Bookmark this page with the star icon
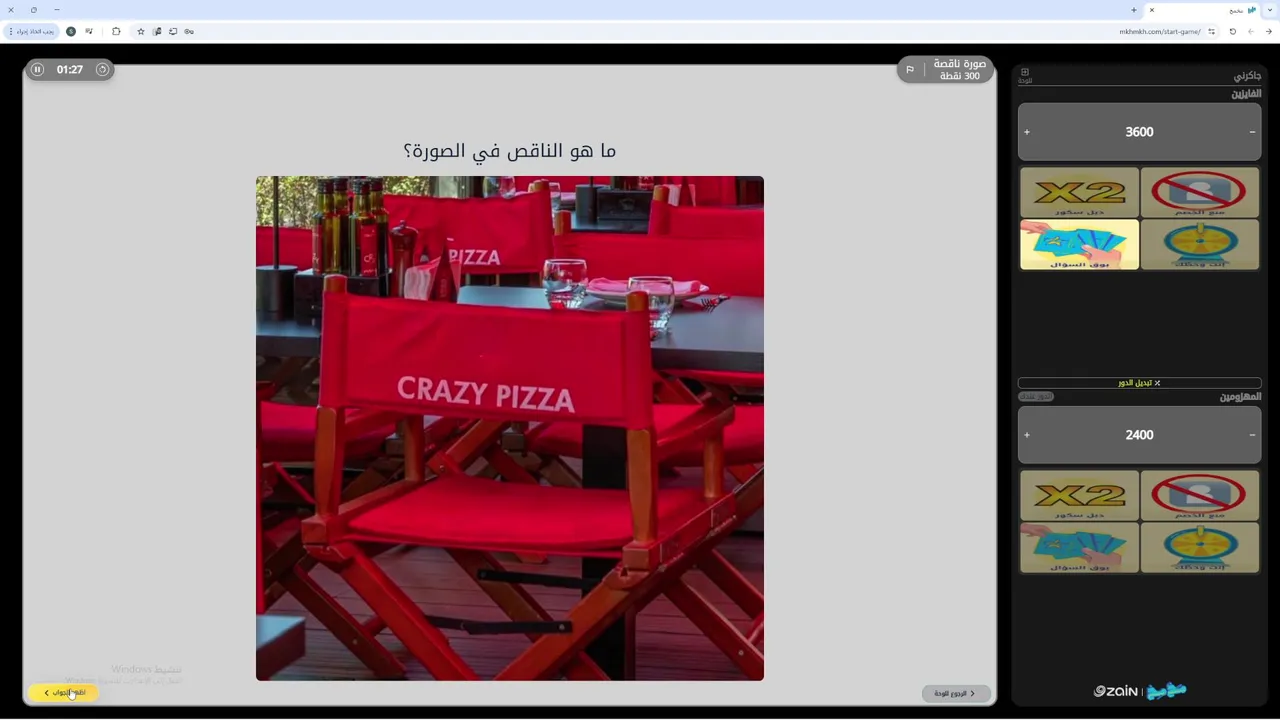Viewport: 1280px width, 720px height. click(x=141, y=32)
